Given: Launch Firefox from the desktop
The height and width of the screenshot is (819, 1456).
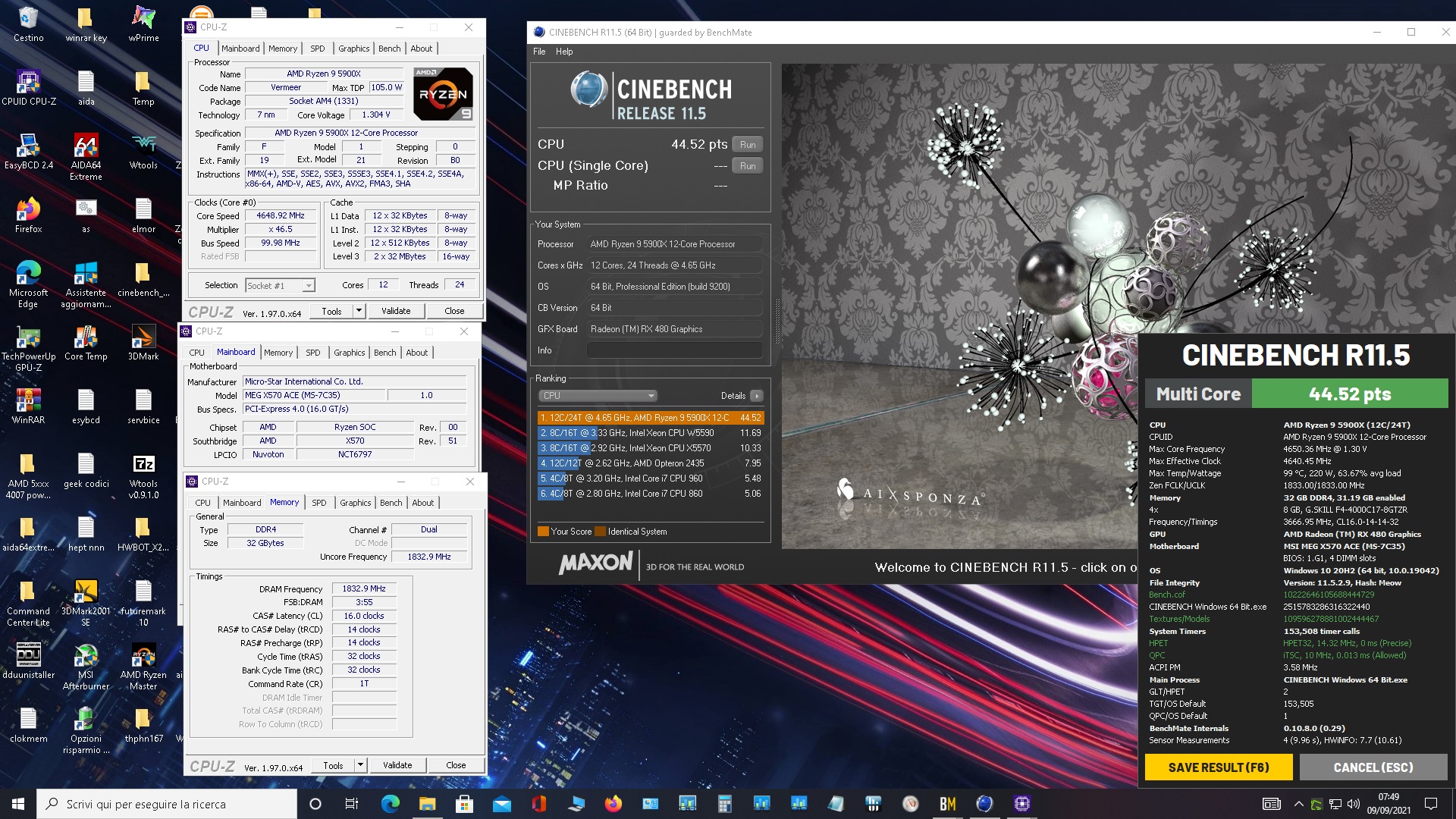Looking at the screenshot, I should pyautogui.click(x=28, y=215).
